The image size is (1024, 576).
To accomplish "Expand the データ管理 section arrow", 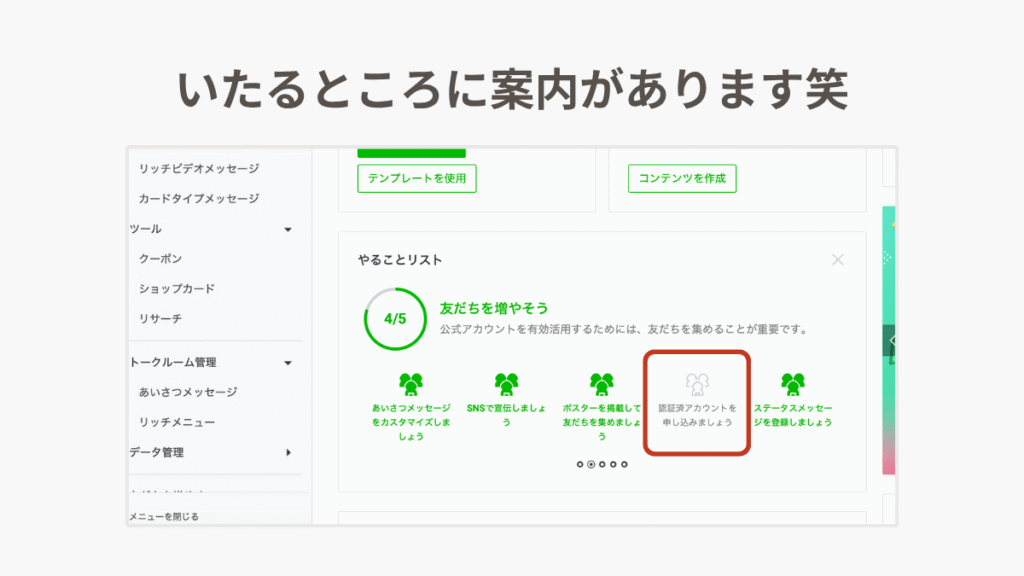I will tap(288, 453).
